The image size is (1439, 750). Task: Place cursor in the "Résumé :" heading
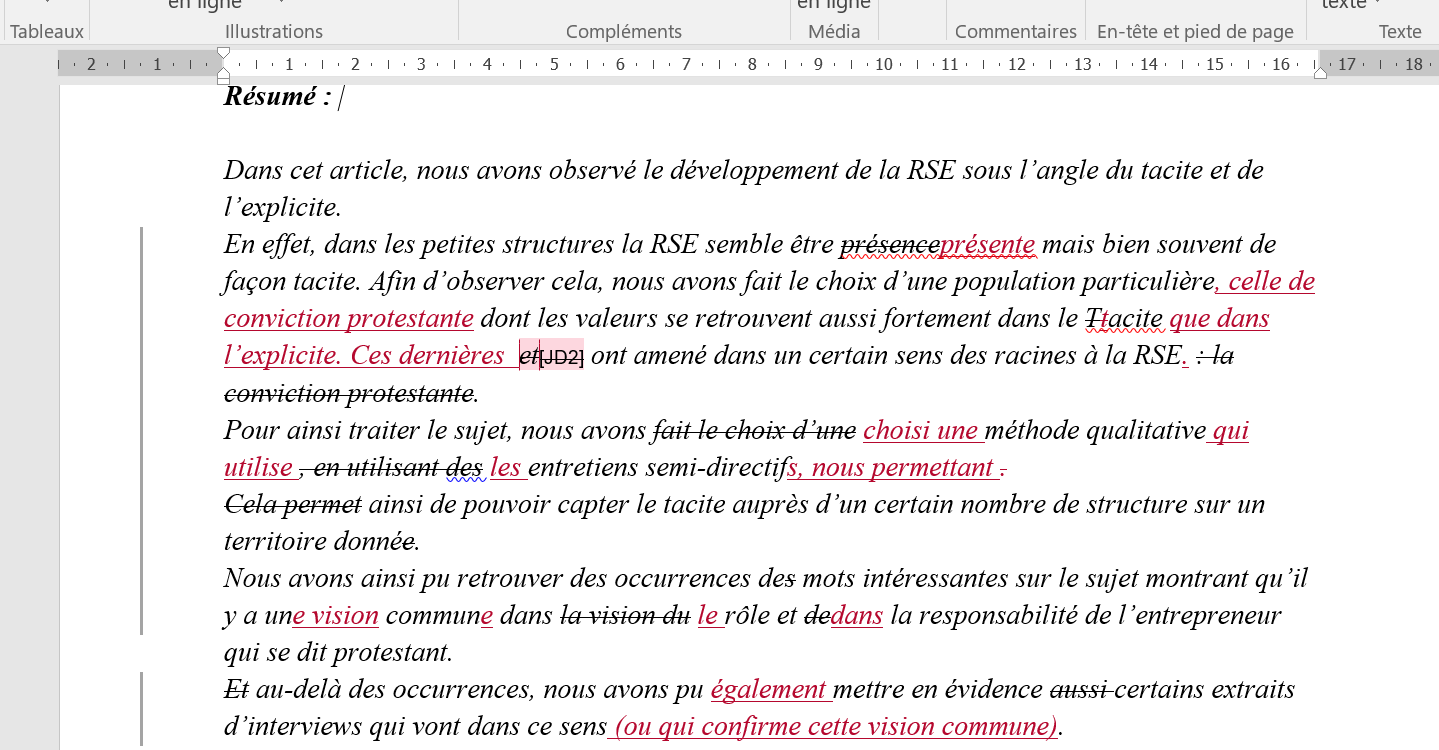277,97
